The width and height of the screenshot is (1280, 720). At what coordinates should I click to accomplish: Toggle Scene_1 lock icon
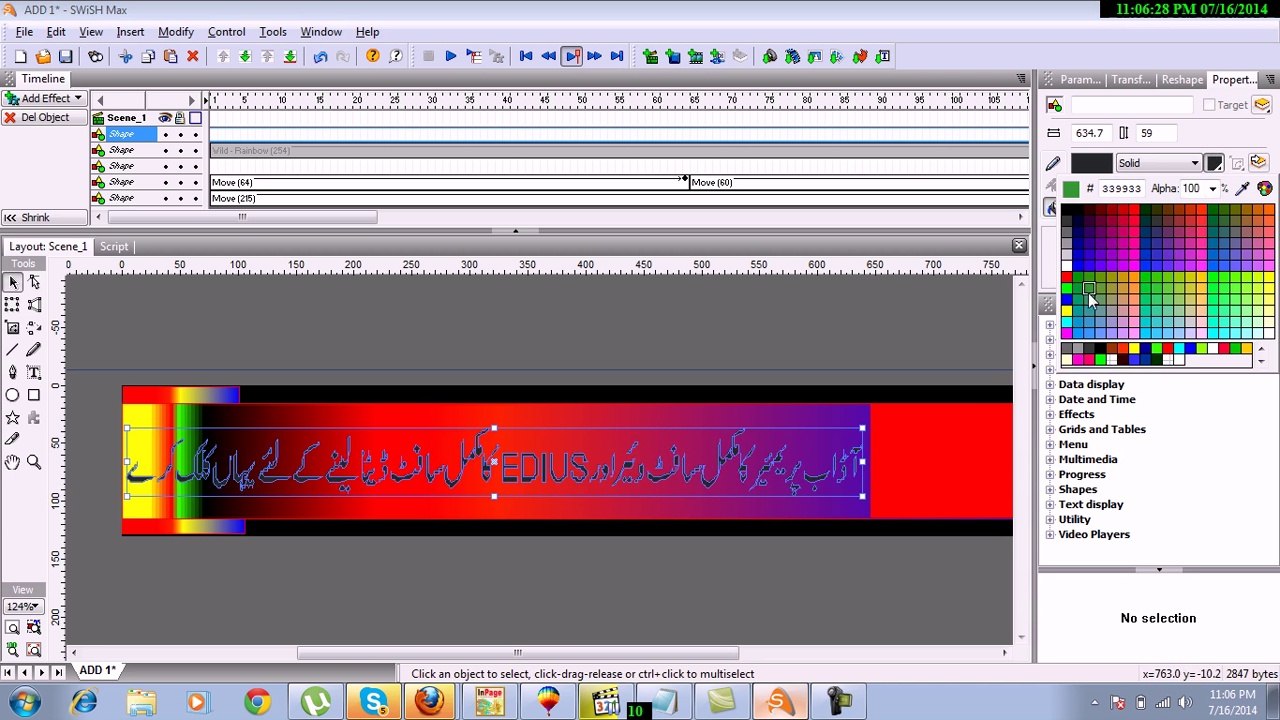[x=180, y=118]
